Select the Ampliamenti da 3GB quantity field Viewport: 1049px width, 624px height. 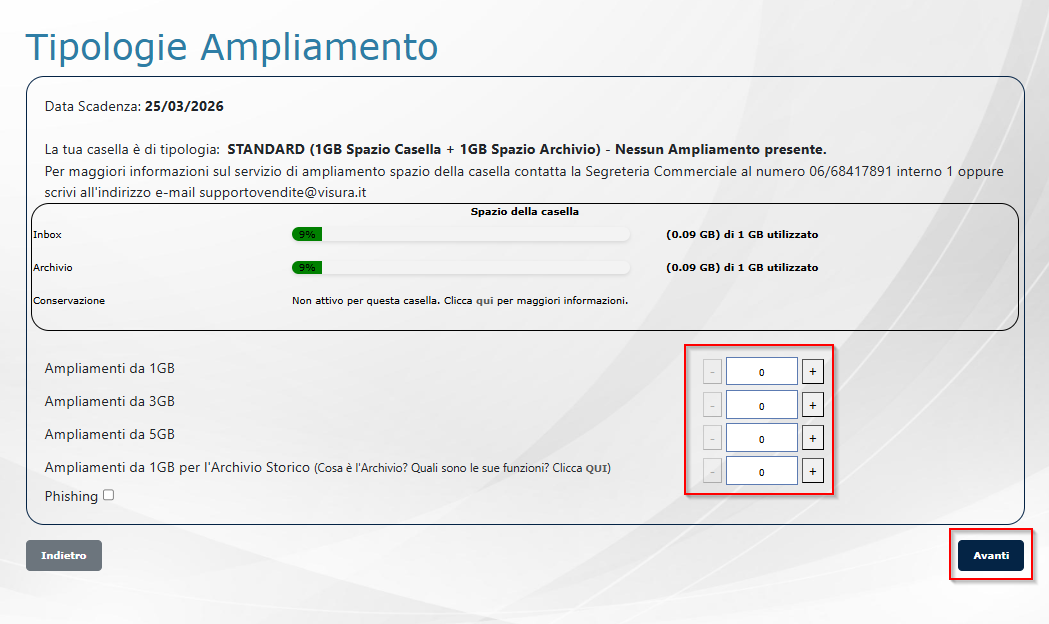(761, 405)
